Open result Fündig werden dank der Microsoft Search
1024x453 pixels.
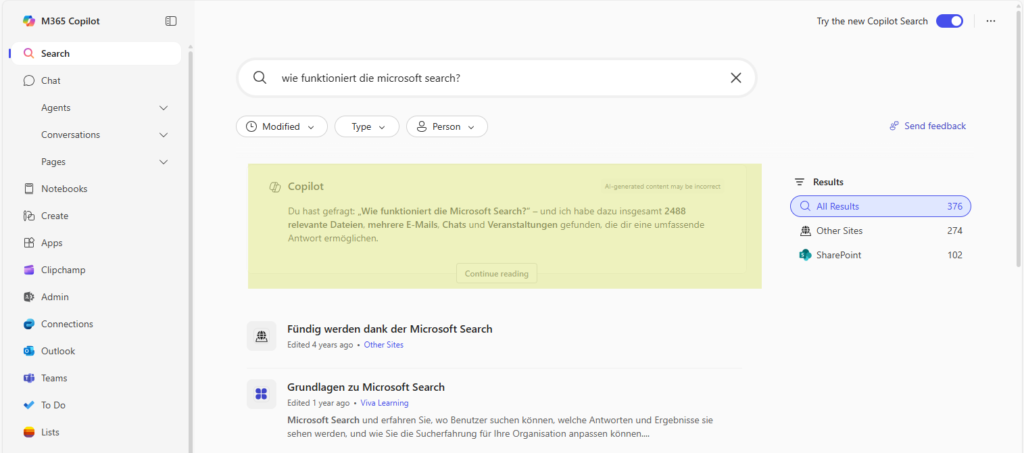[x=390, y=329]
